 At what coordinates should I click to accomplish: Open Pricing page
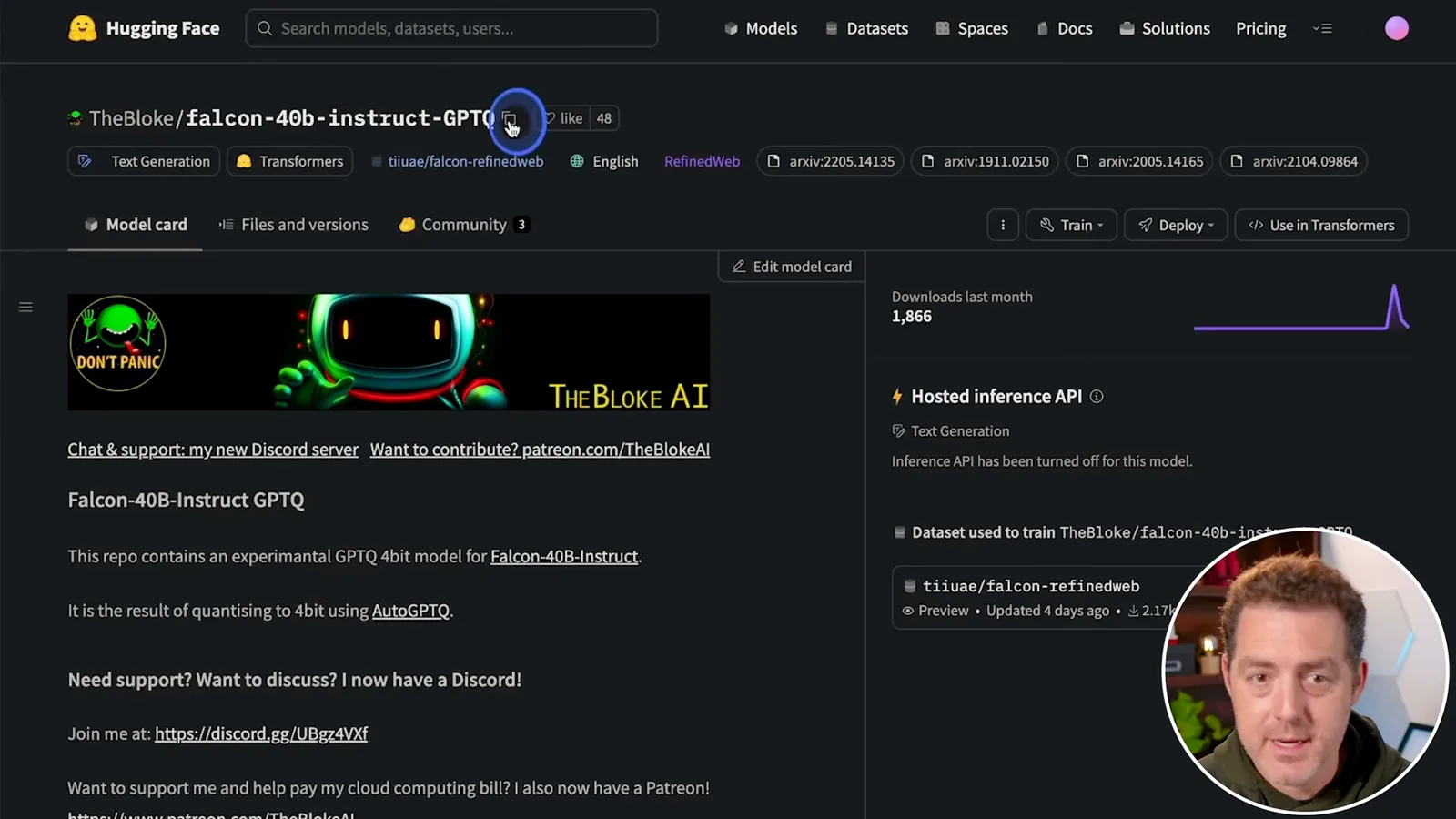(1261, 28)
